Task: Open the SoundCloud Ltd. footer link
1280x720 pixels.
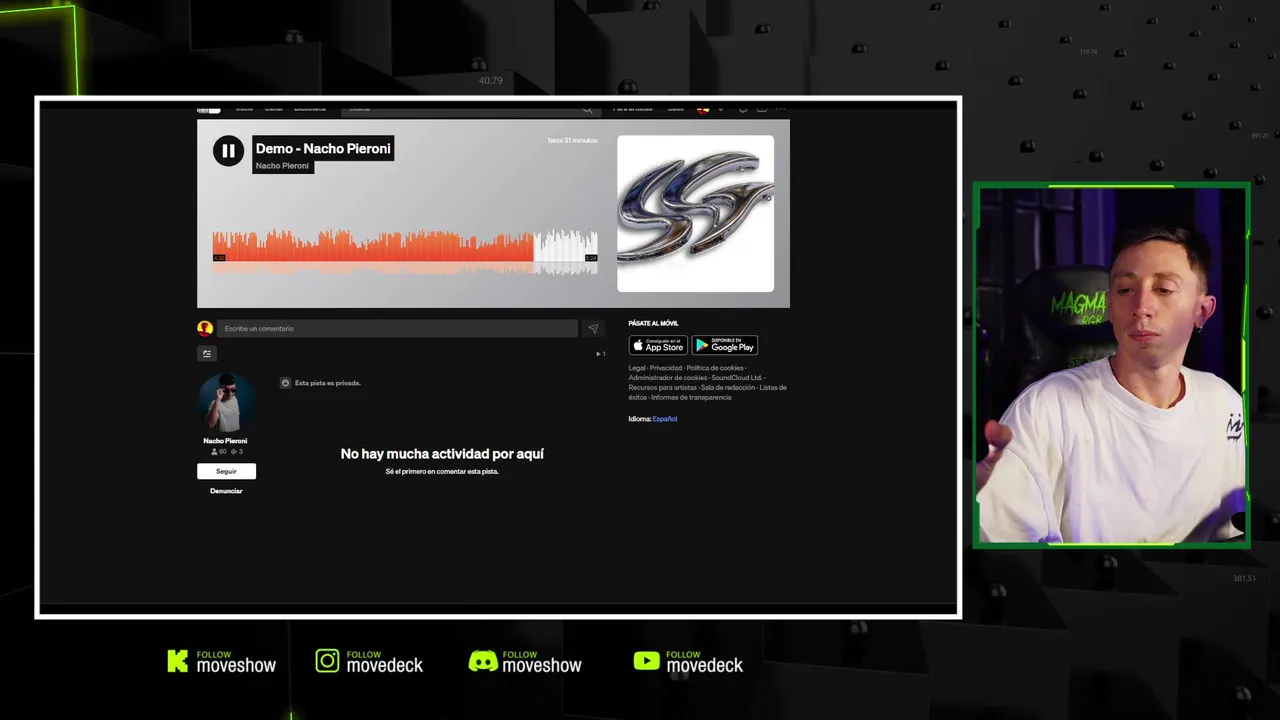Action: click(x=737, y=378)
